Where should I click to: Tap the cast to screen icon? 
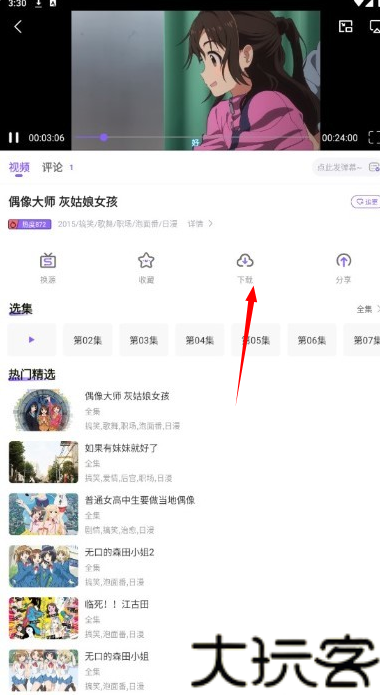[x=375, y=26]
